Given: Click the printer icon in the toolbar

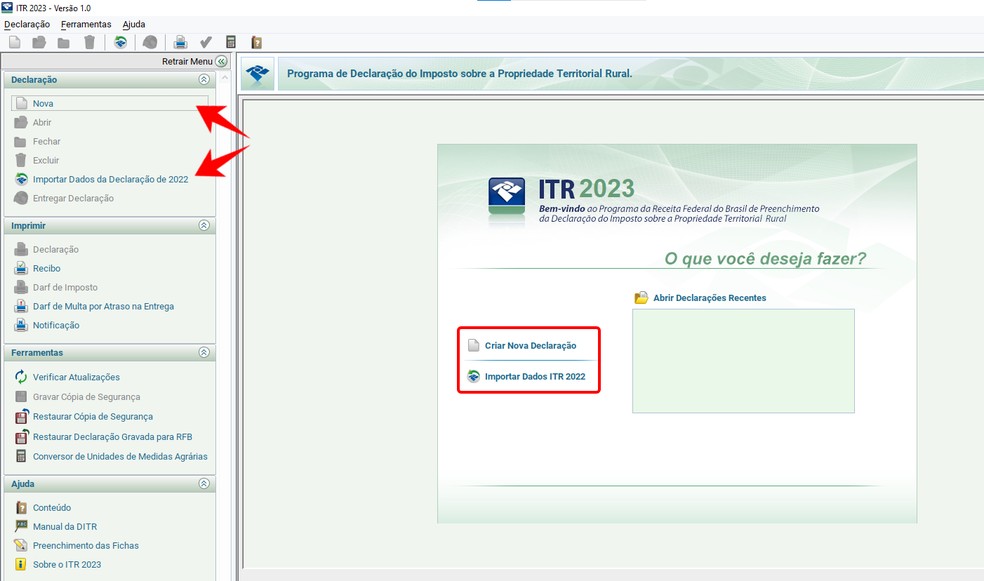Looking at the screenshot, I should point(181,42).
